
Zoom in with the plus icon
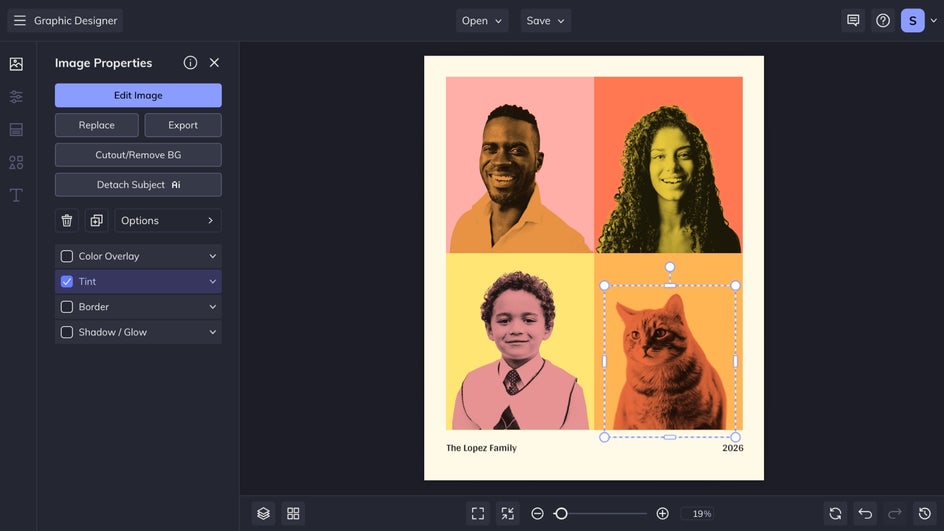click(662, 514)
